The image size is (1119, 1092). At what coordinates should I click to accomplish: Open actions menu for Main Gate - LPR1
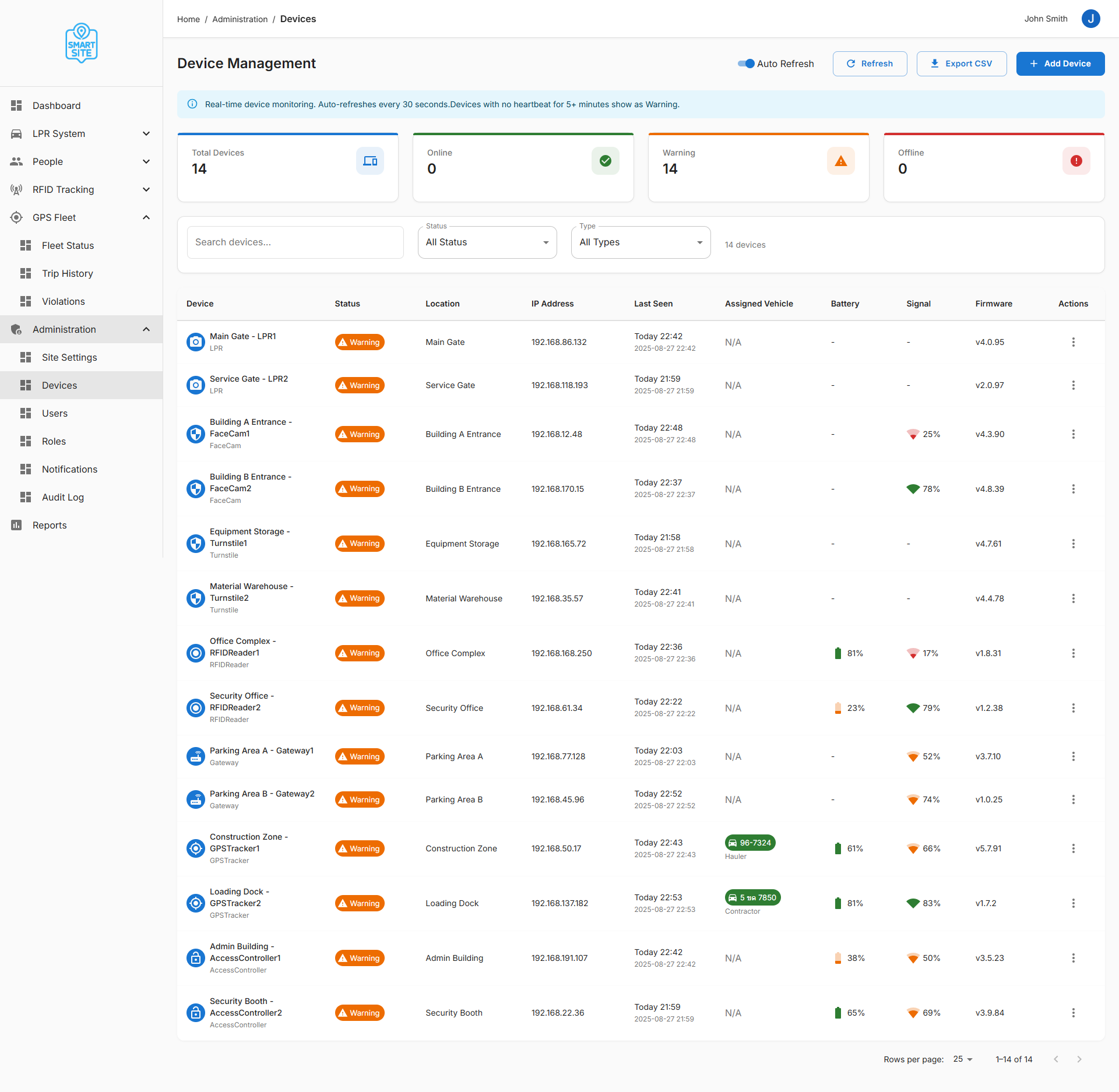[1073, 342]
